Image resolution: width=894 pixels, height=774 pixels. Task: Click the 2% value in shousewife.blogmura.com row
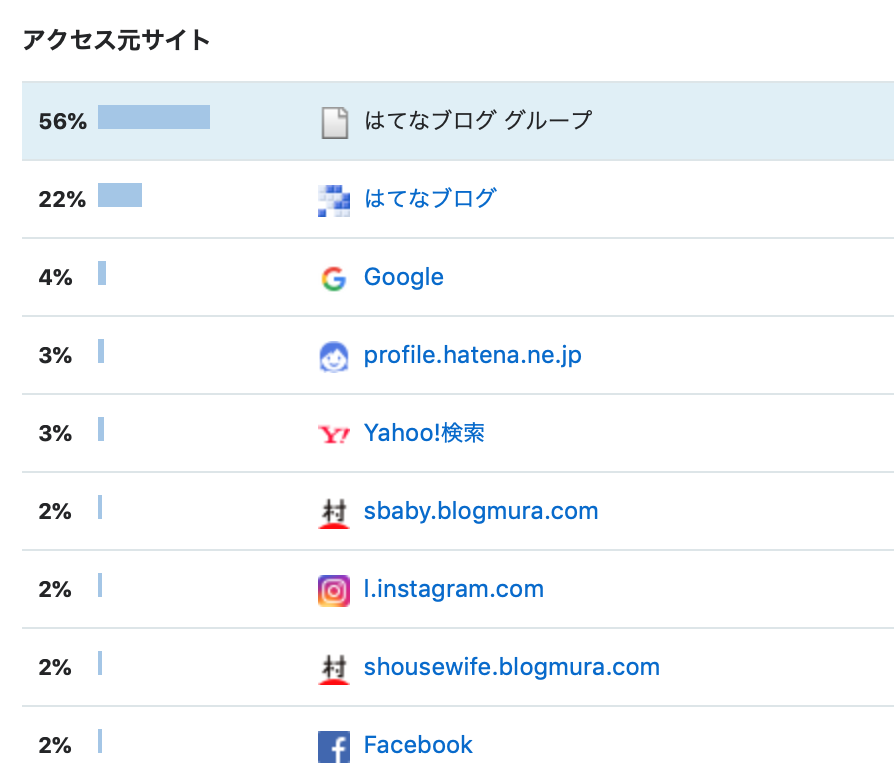point(55,667)
